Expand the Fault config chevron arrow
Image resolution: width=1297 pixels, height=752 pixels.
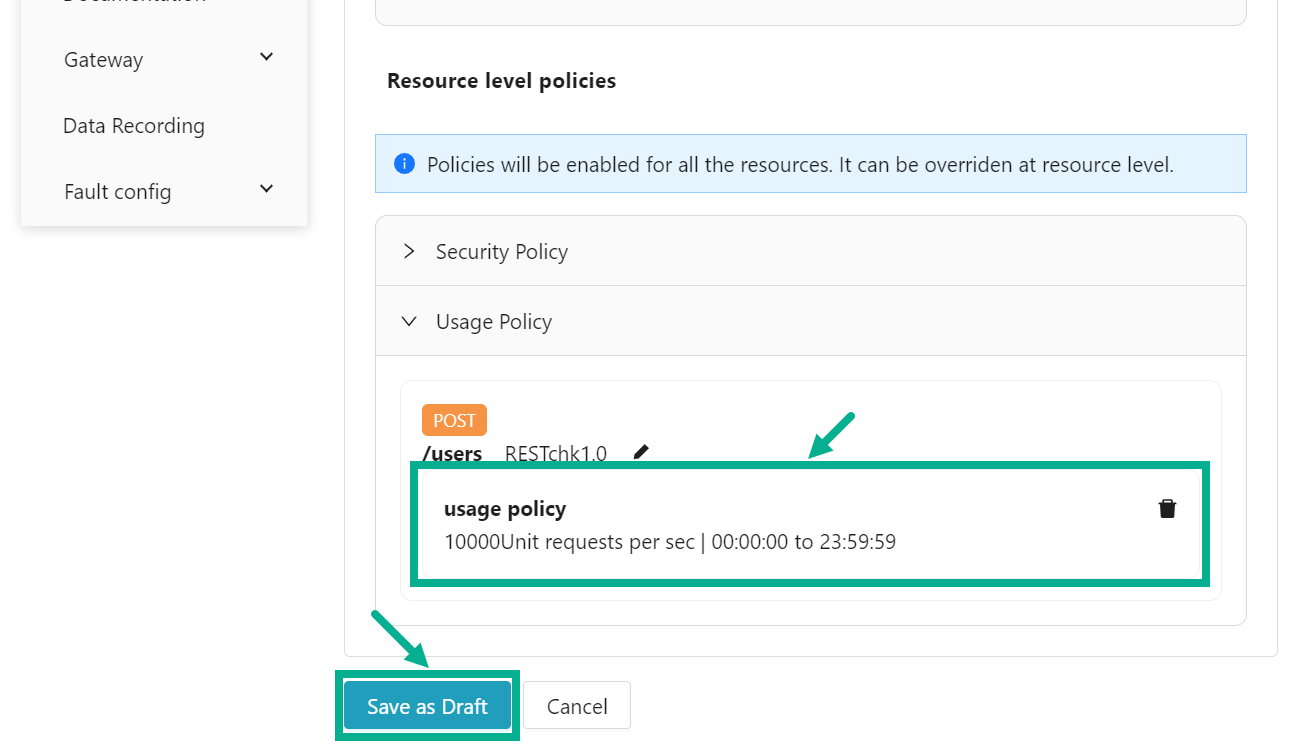266,190
